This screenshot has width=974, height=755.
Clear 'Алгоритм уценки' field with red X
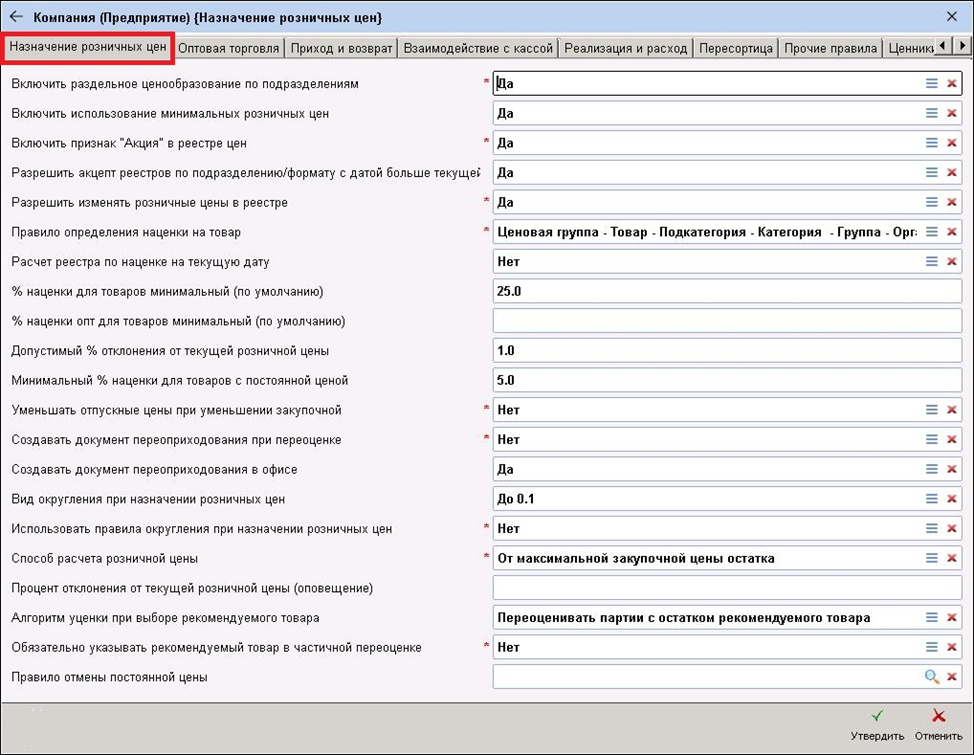[952, 618]
